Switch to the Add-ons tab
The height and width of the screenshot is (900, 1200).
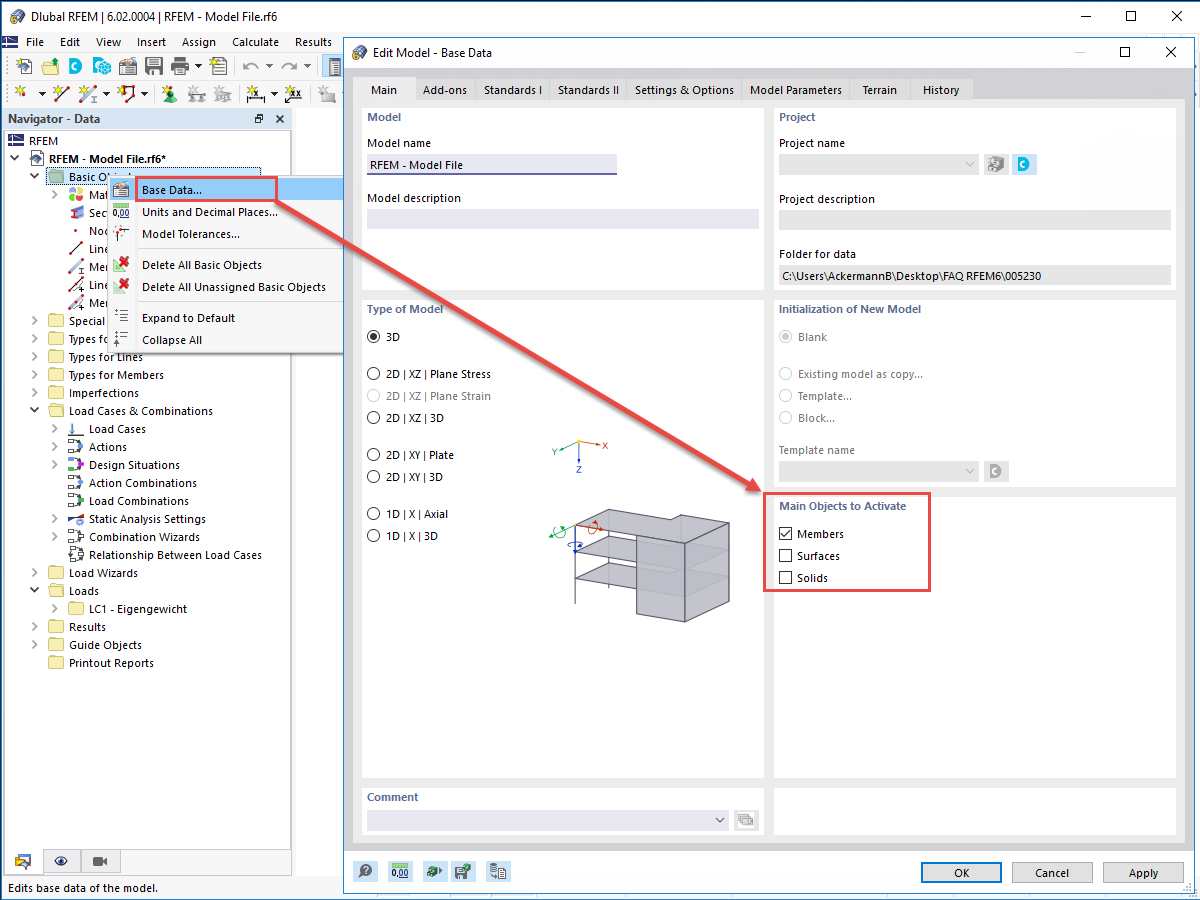click(x=445, y=89)
